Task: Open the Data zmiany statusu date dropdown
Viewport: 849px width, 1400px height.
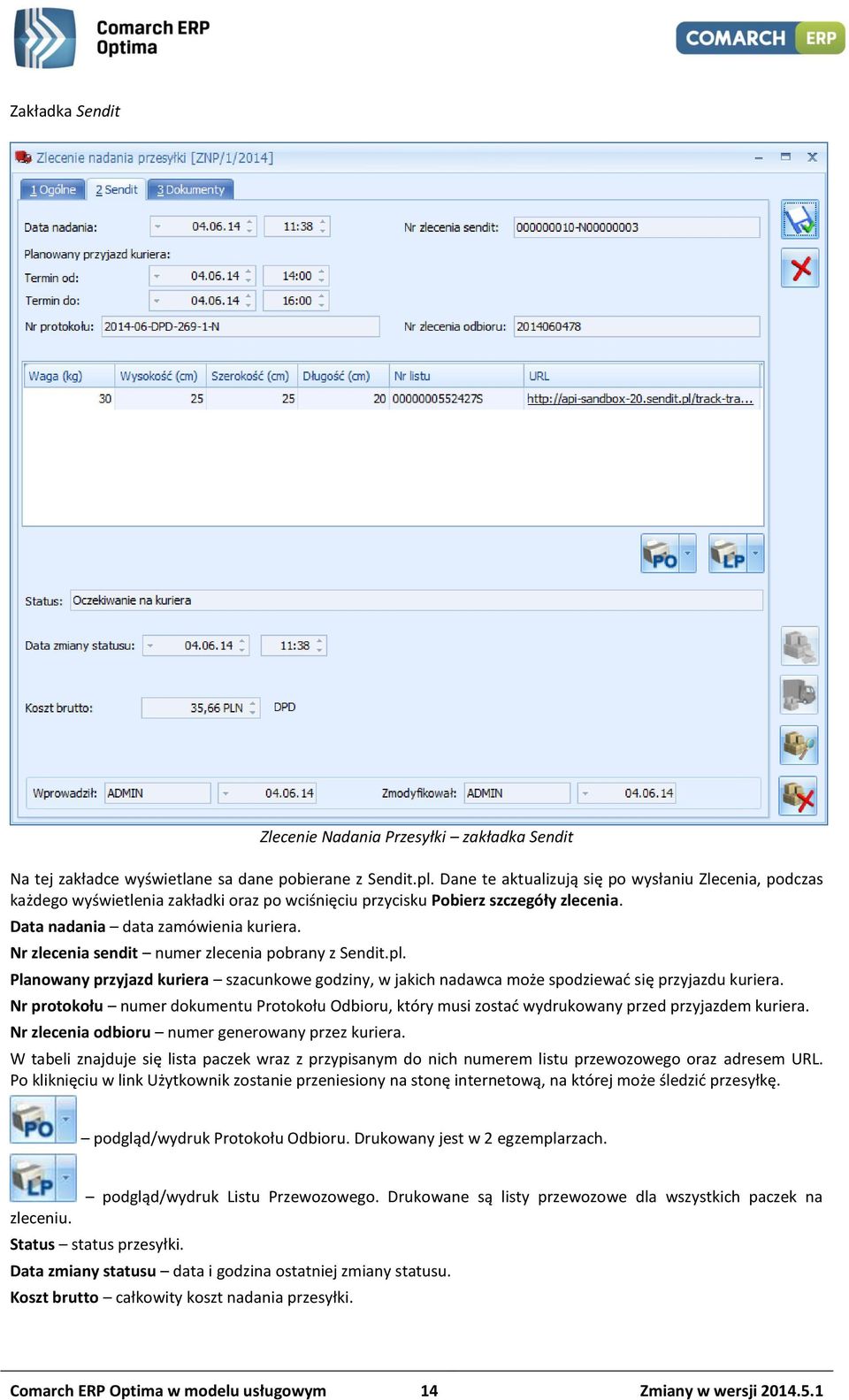Action: coord(150,646)
